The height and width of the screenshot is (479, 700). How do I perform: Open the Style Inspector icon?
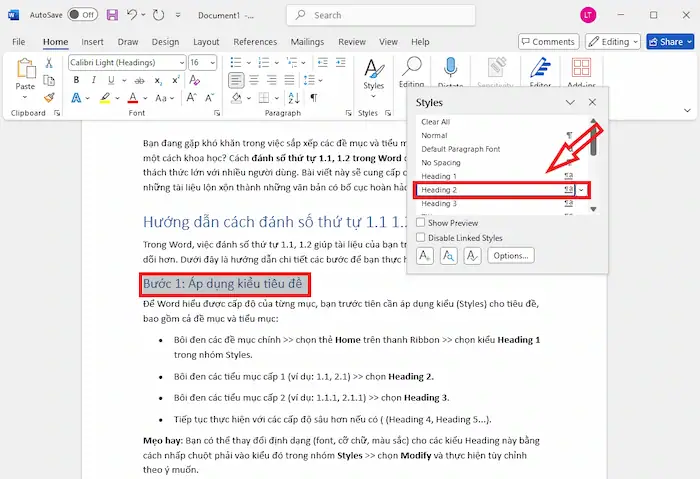(449, 256)
